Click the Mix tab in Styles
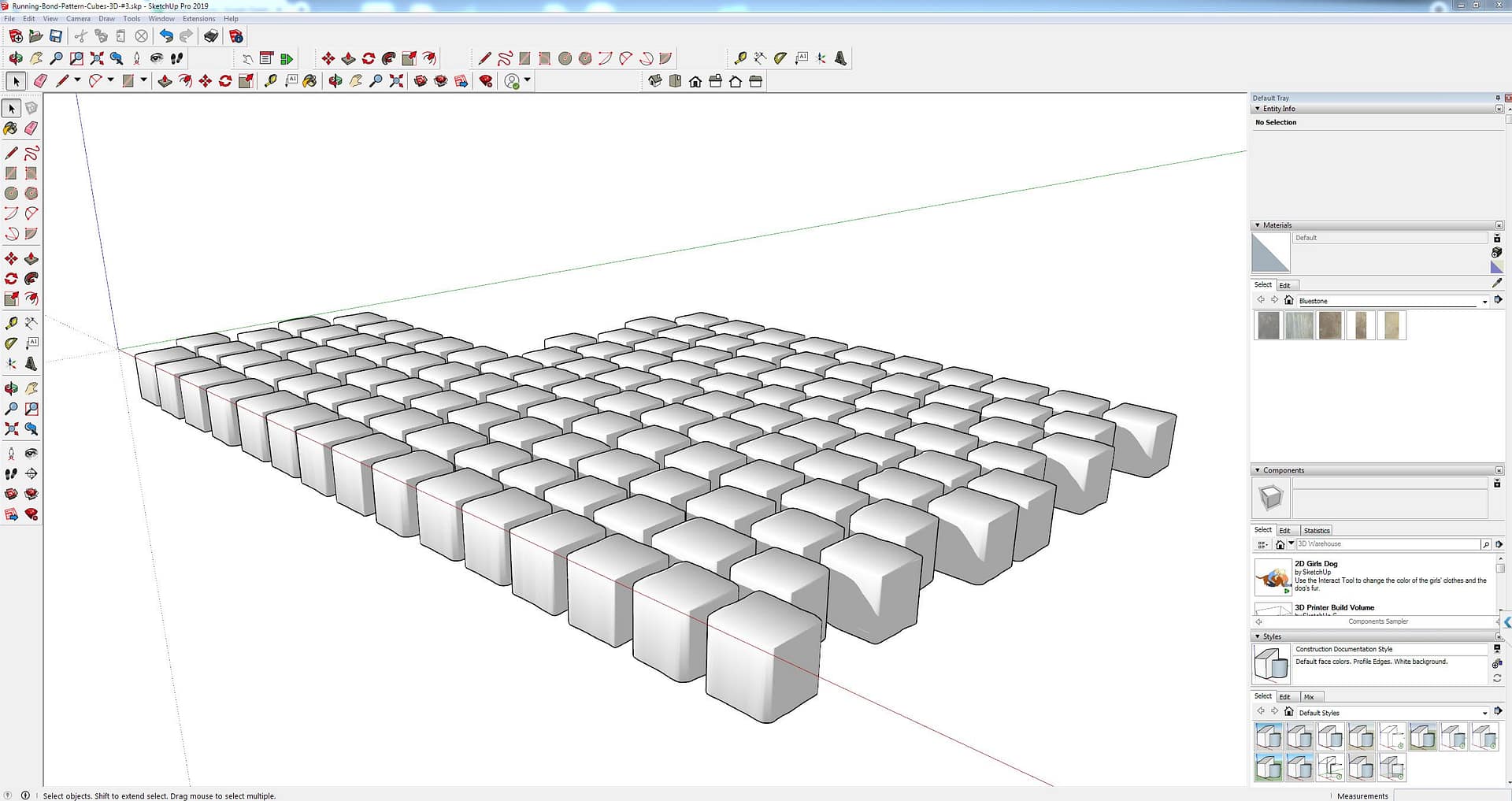Viewport: 1512px width, 801px height. 1309,697
